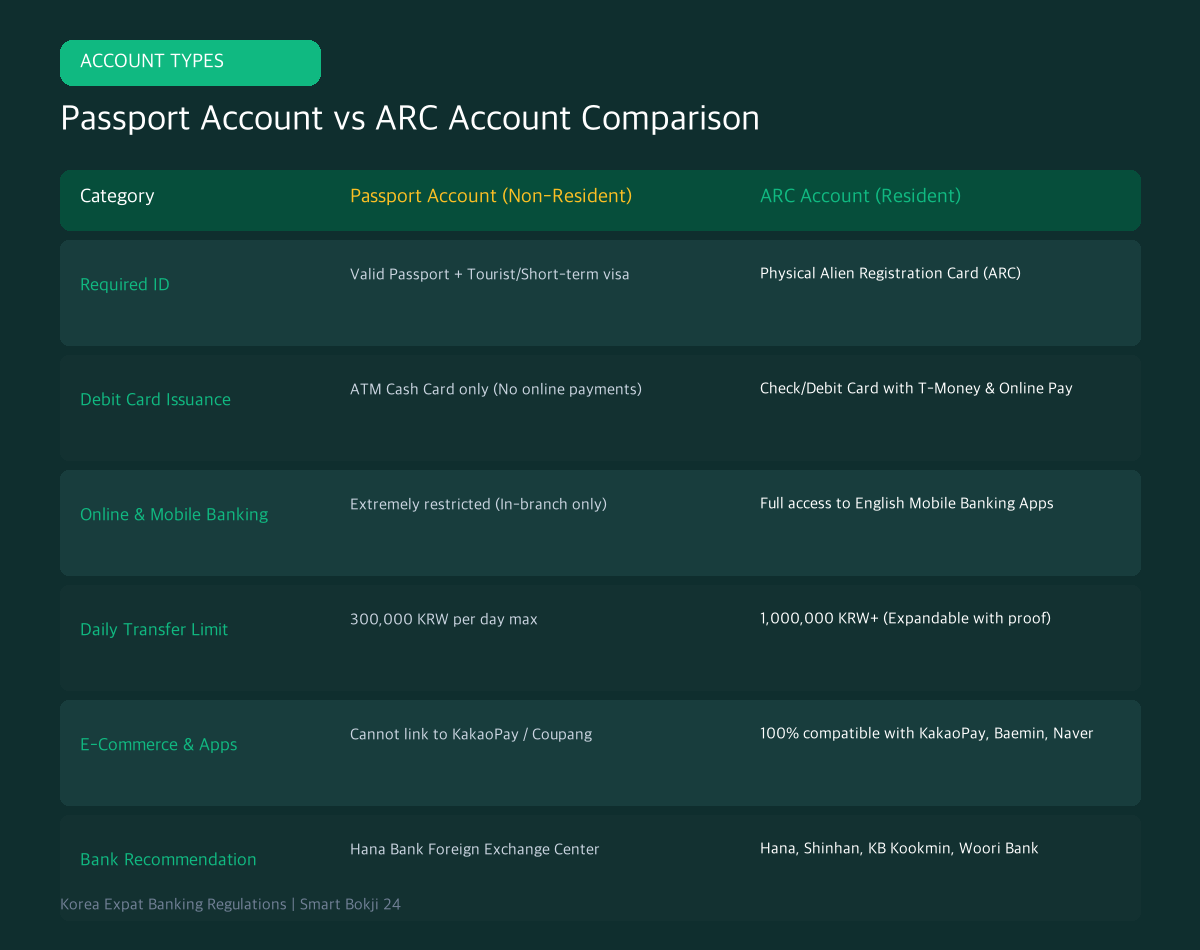Select 'Passport Account (Non-Resident)' column header
The image size is (1200, 950).
click(x=491, y=196)
